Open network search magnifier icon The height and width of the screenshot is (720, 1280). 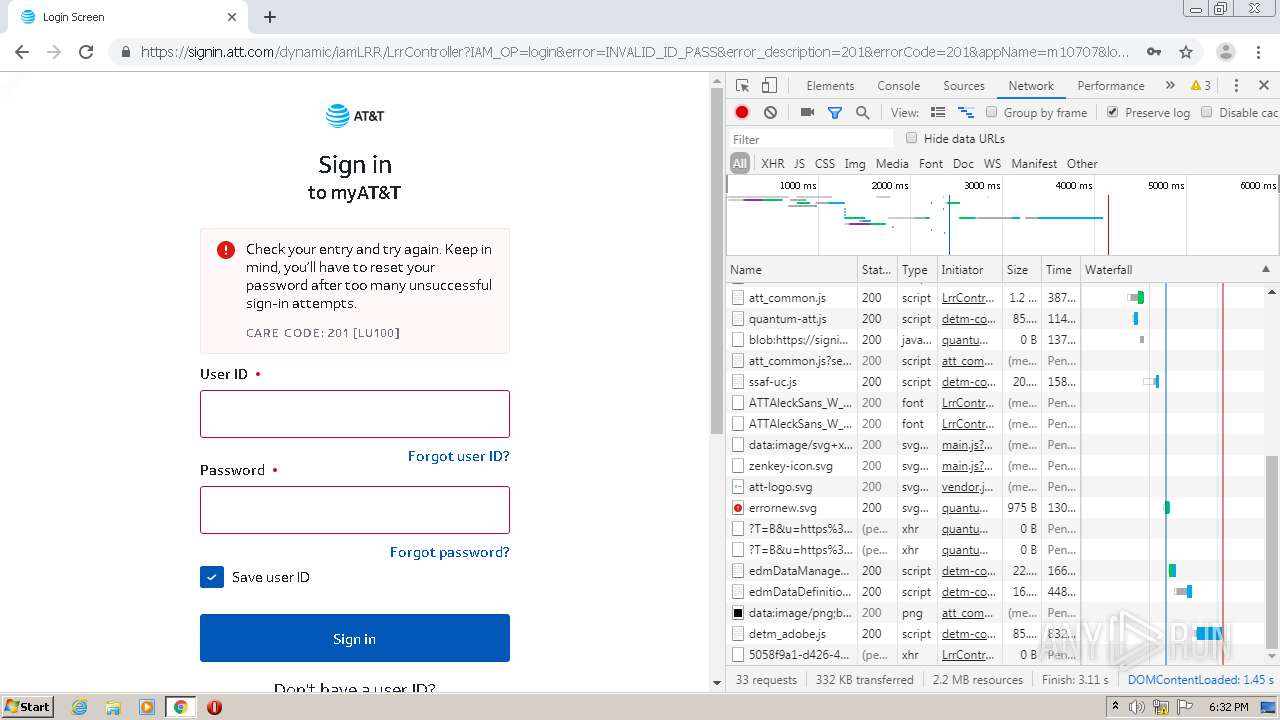(862, 113)
